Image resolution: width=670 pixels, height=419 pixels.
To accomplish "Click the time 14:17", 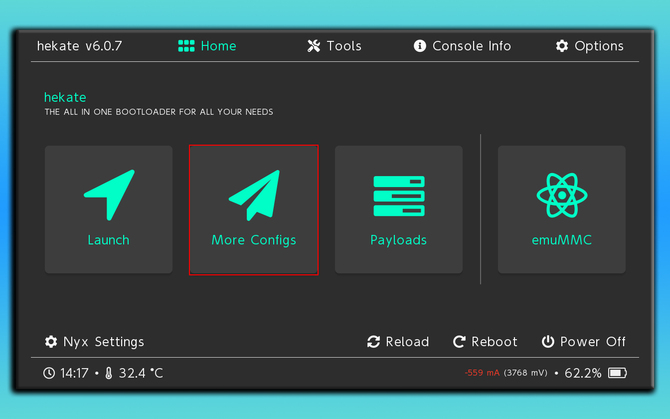I will (x=74, y=373).
